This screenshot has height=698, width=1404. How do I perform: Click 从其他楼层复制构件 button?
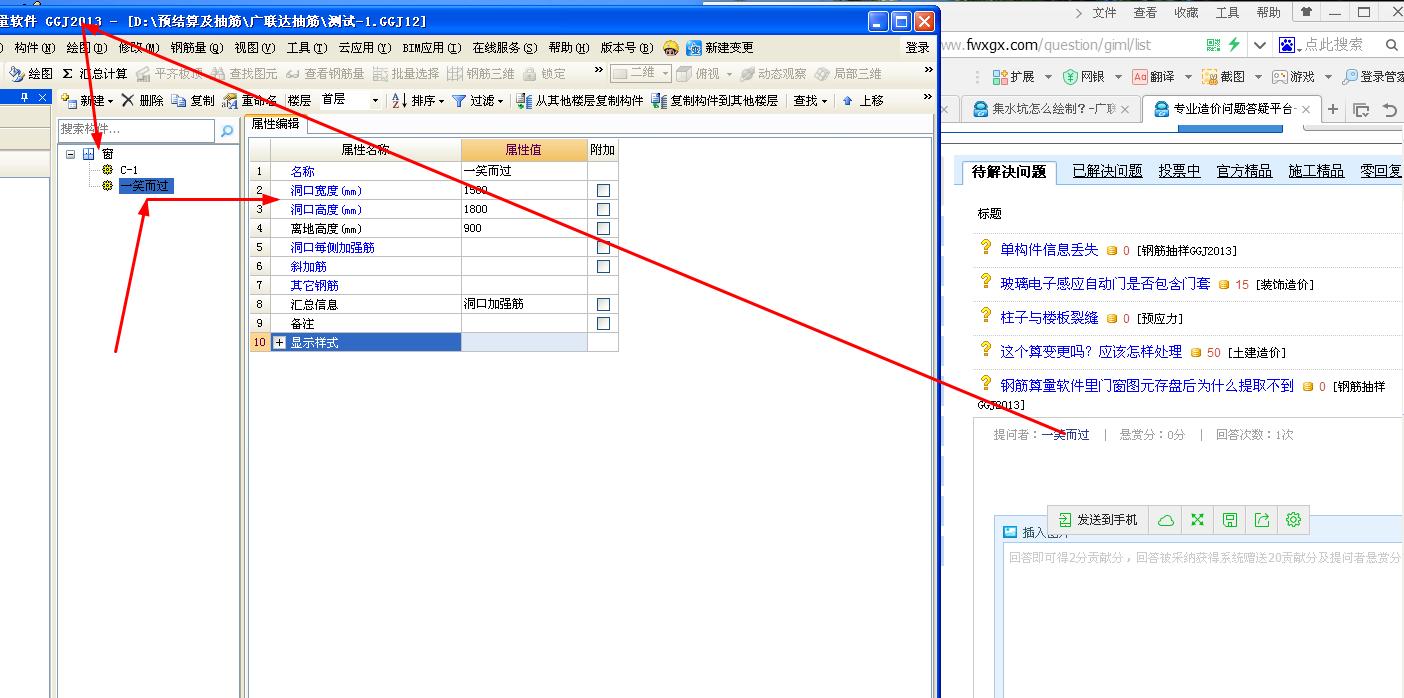click(580, 100)
